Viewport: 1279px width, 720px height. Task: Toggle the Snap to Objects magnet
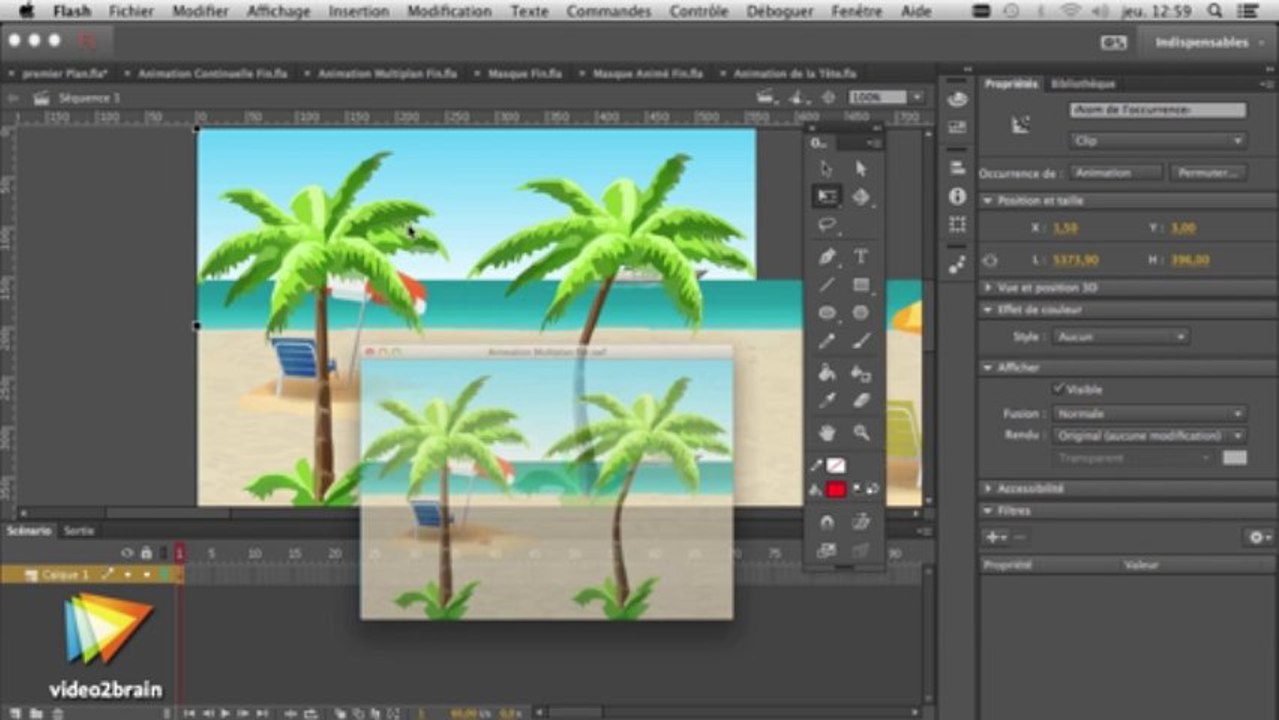point(826,521)
